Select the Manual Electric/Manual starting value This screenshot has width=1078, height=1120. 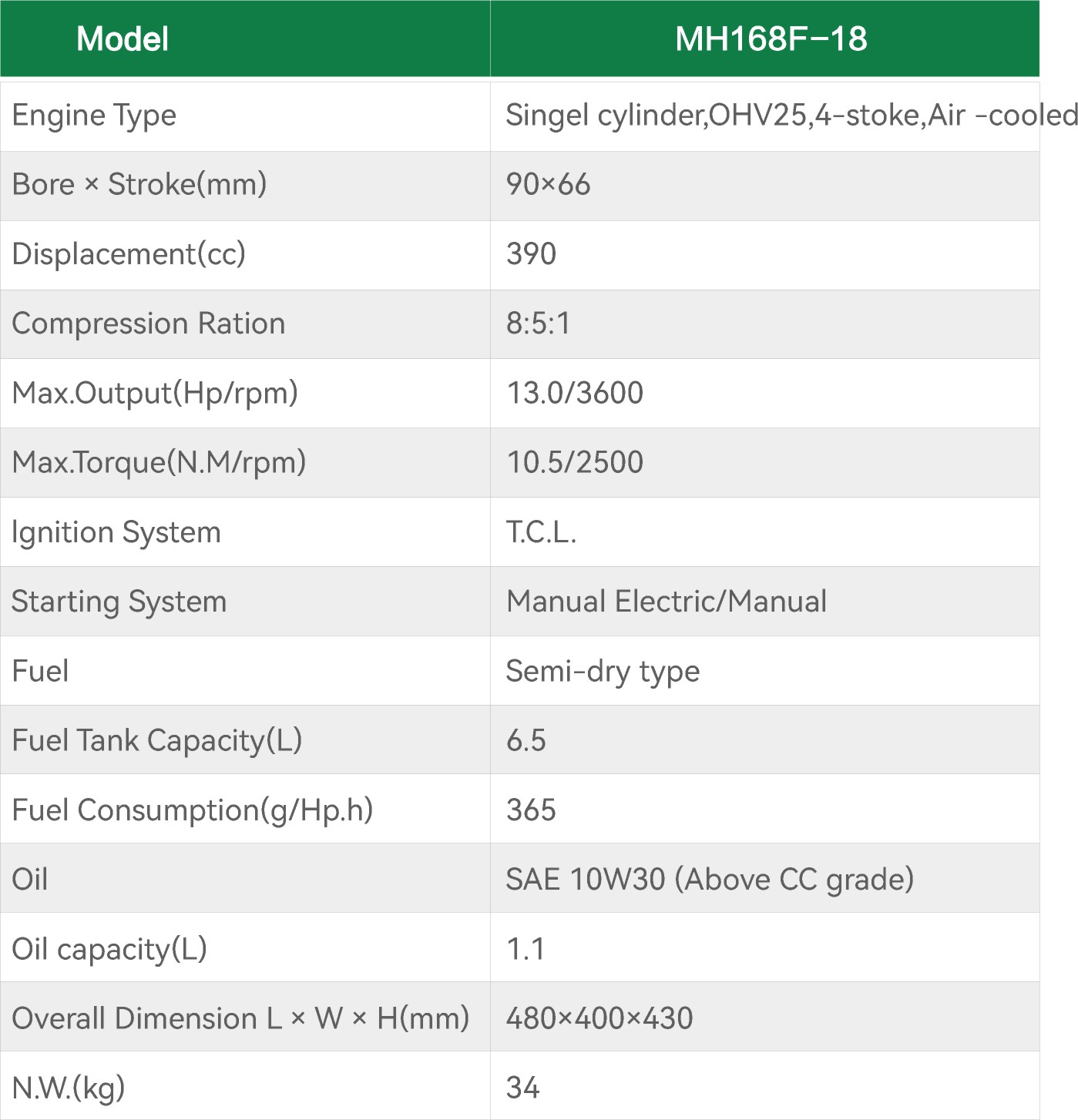(667, 601)
